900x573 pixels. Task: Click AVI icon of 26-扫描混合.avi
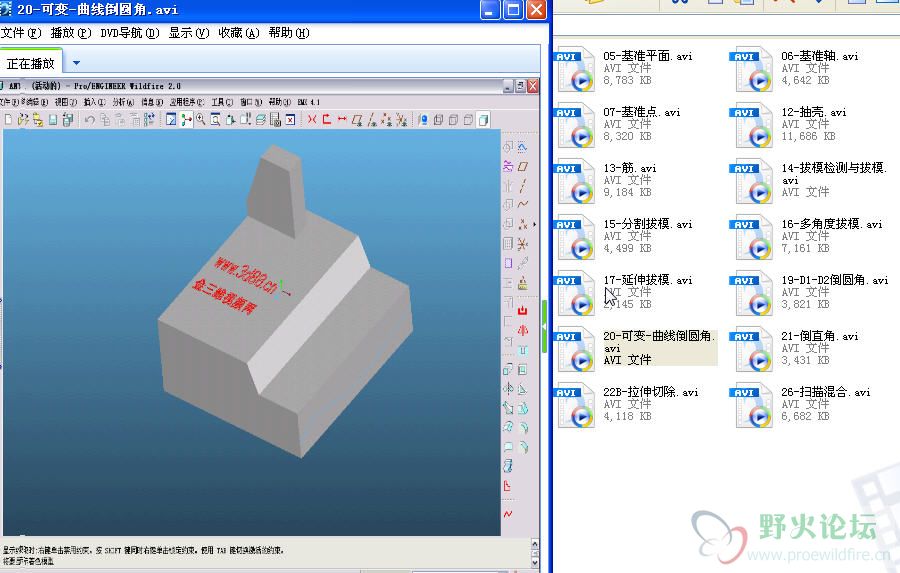click(754, 405)
